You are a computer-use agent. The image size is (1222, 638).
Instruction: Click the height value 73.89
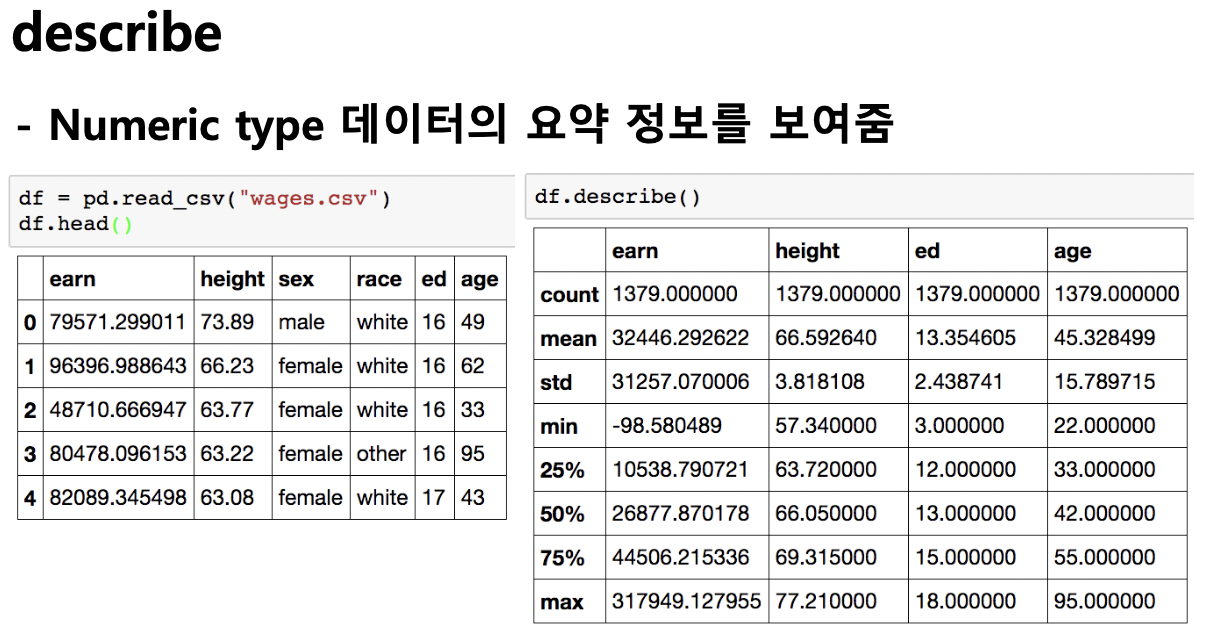point(227,322)
